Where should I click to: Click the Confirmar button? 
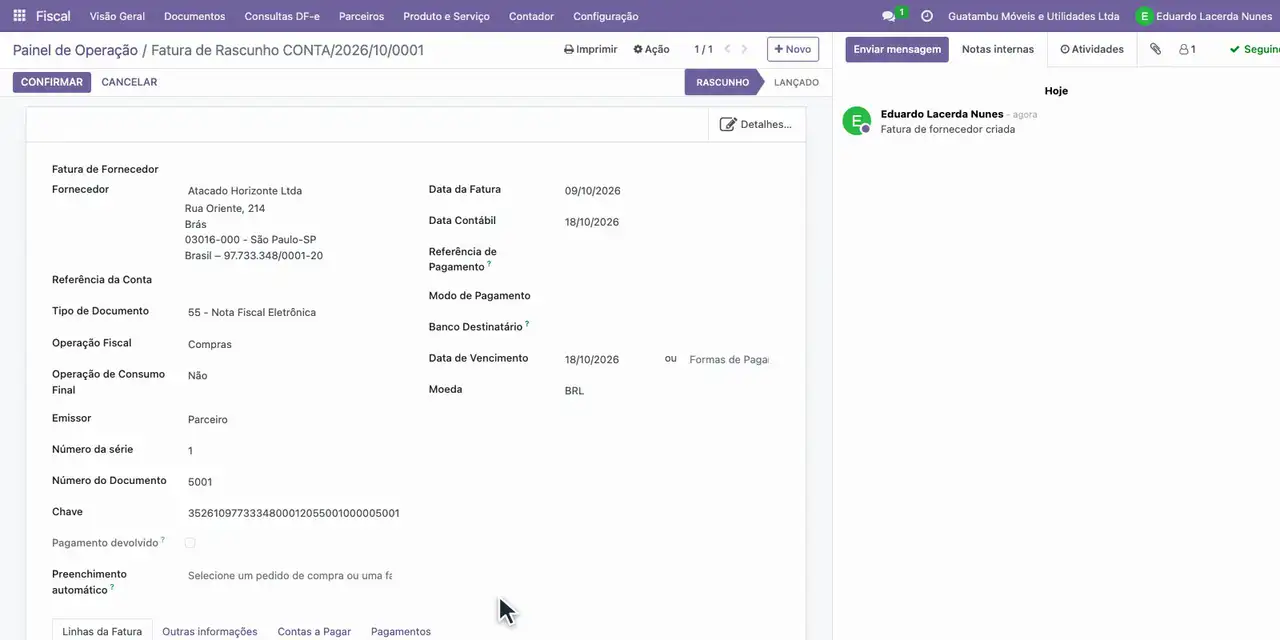(x=52, y=82)
